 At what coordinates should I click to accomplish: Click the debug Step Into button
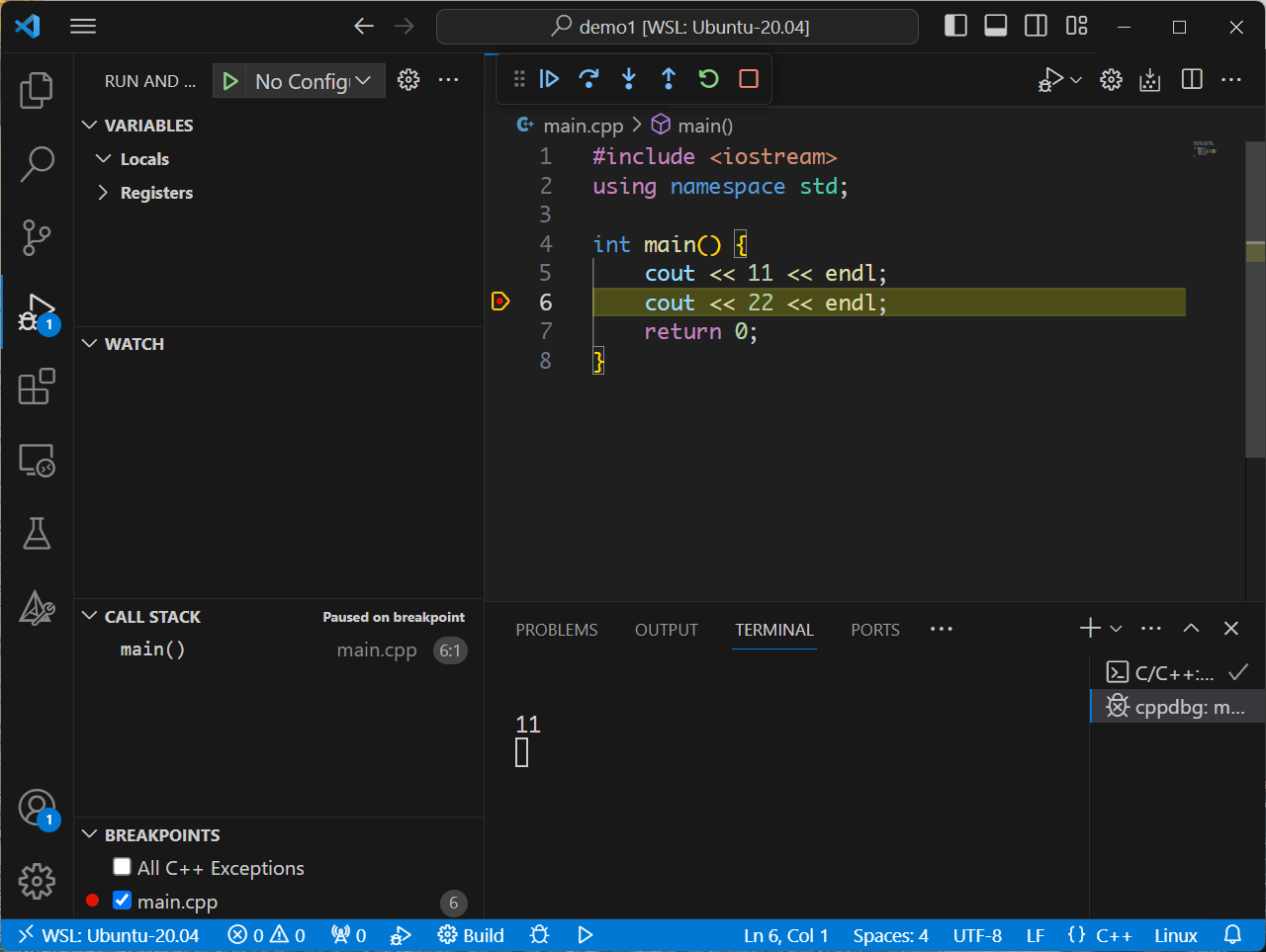tap(629, 79)
